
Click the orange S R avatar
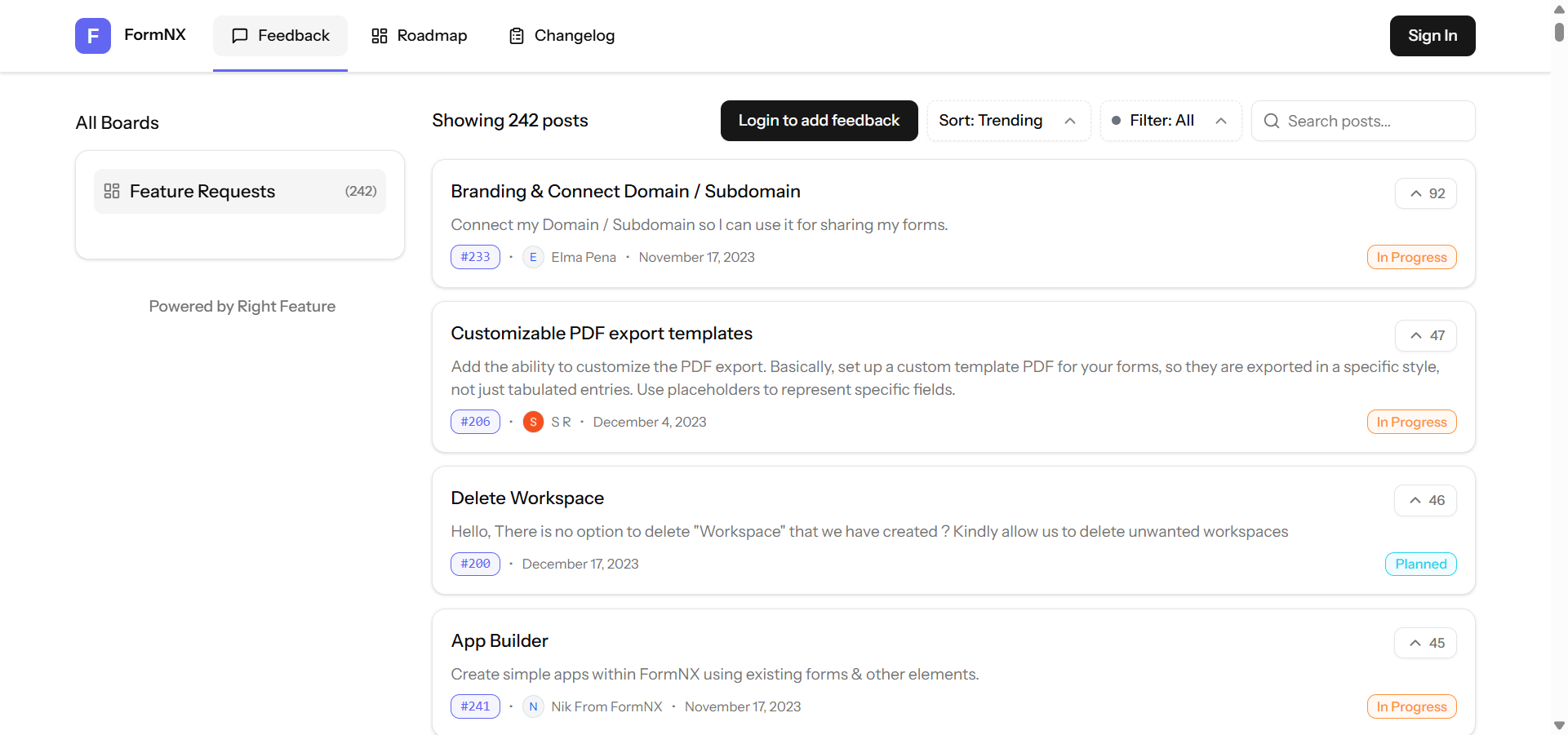(533, 423)
